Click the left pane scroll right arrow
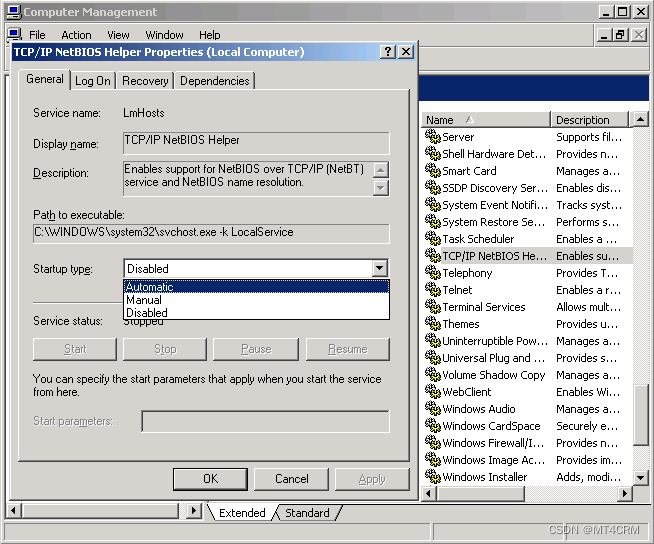Image resolution: width=654 pixels, height=544 pixels. 194,510
